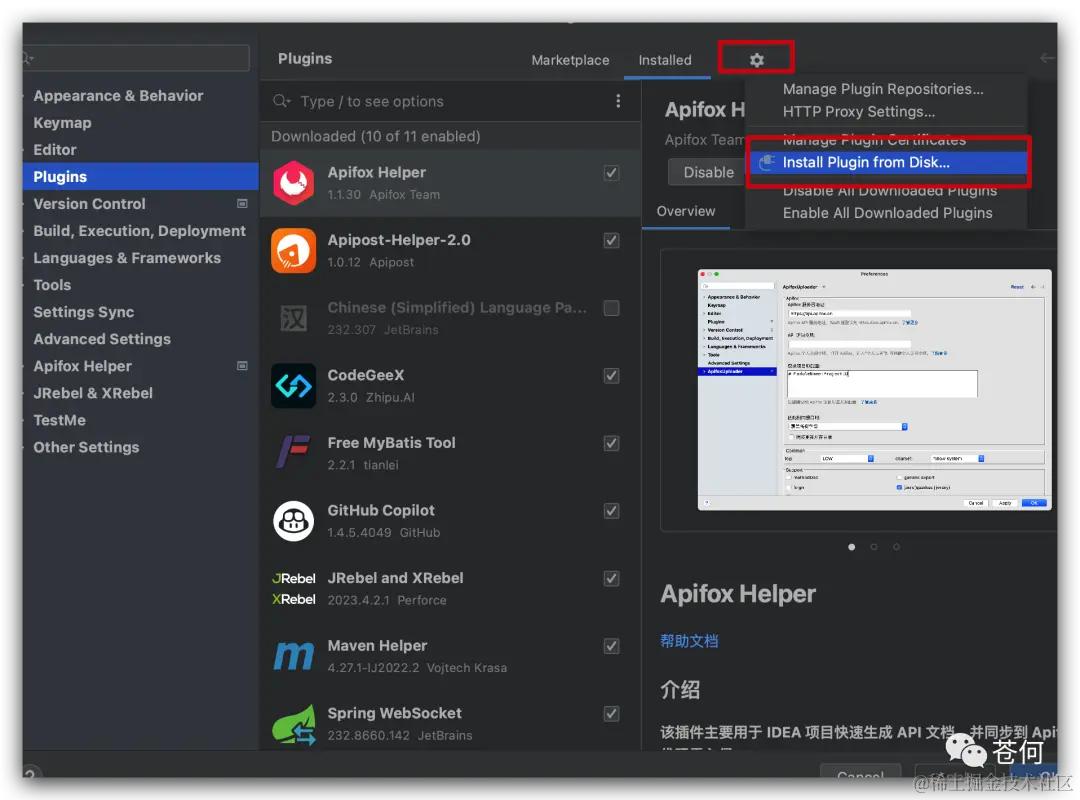Screen dimensions: 1080x800
Task: Click the plugin search magnifier icon
Action: 281,101
